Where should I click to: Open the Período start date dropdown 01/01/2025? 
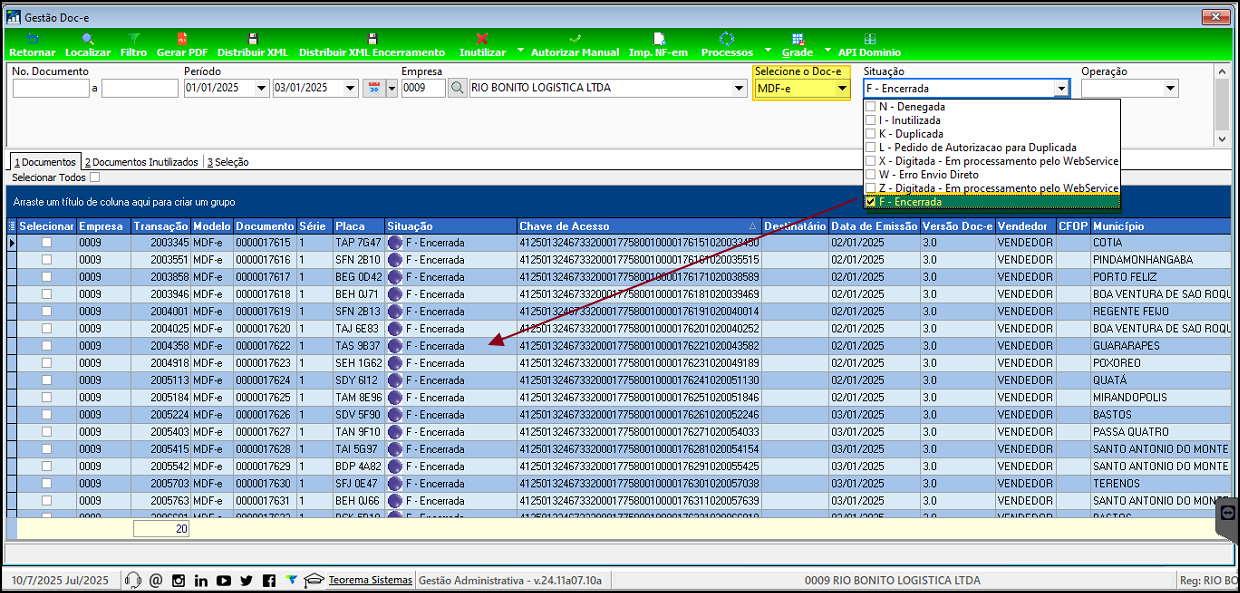point(262,88)
